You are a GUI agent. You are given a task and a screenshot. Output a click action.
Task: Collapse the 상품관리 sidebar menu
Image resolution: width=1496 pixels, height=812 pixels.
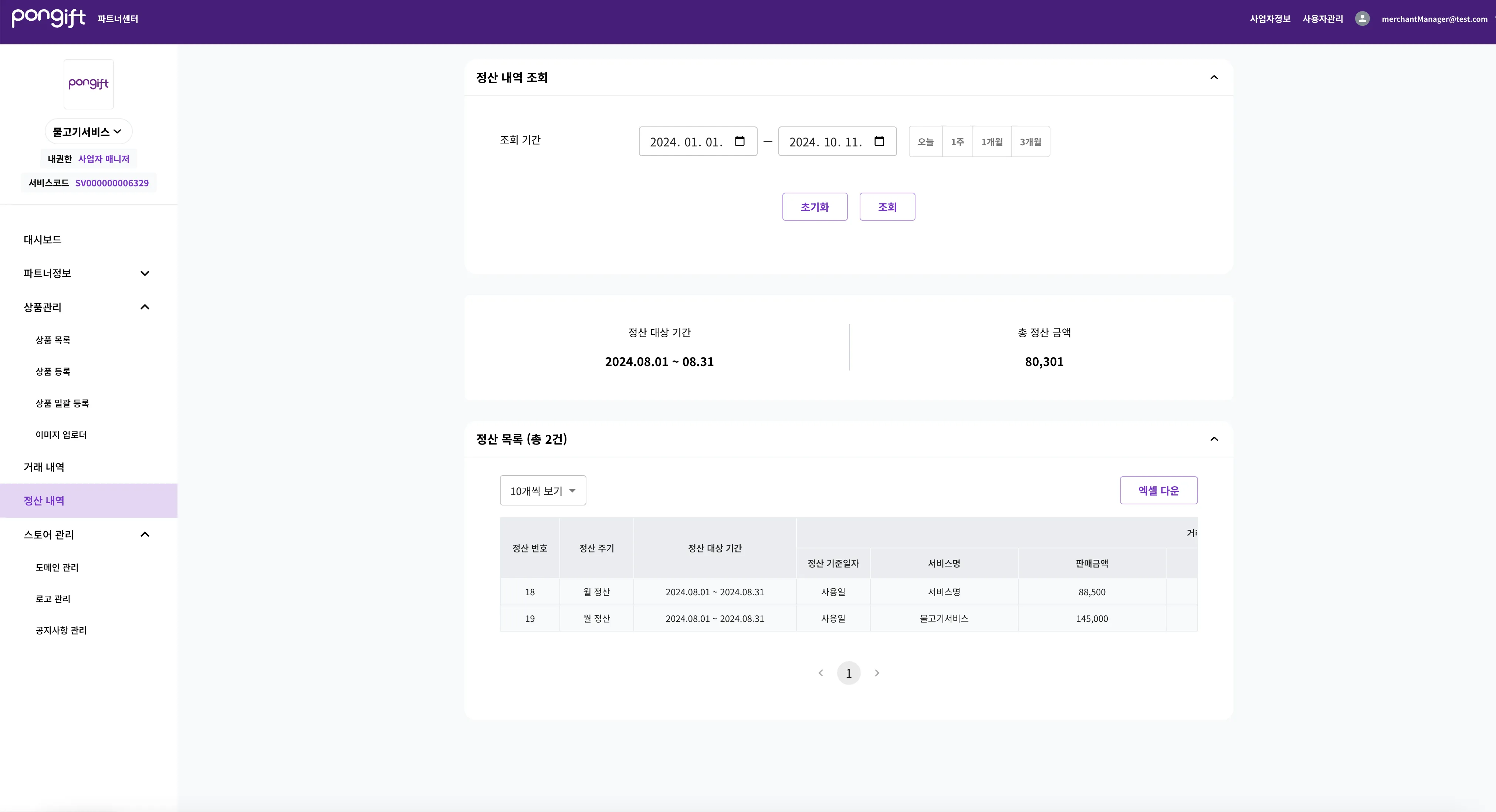pyautogui.click(x=145, y=307)
